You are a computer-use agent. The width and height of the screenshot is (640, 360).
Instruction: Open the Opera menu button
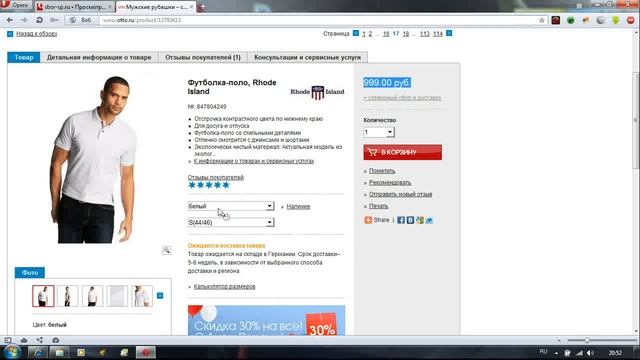pyautogui.click(x=16, y=6)
